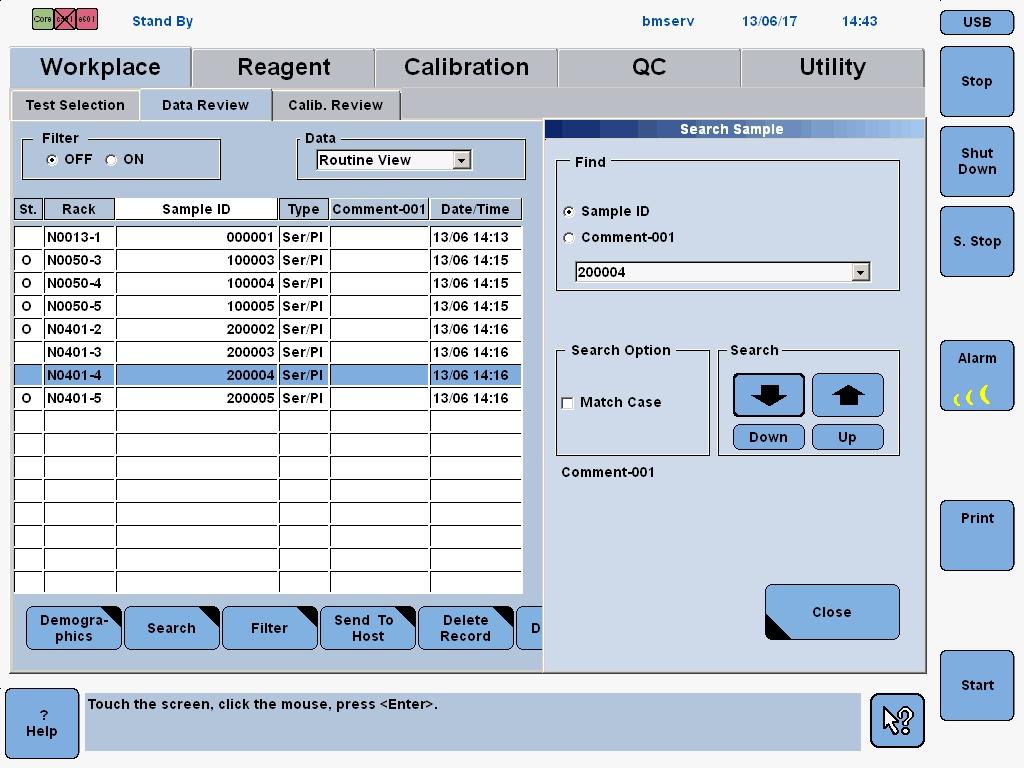This screenshot has height=768, width=1024.
Task: Switch to Test Selection subtab
Action: 75,105
